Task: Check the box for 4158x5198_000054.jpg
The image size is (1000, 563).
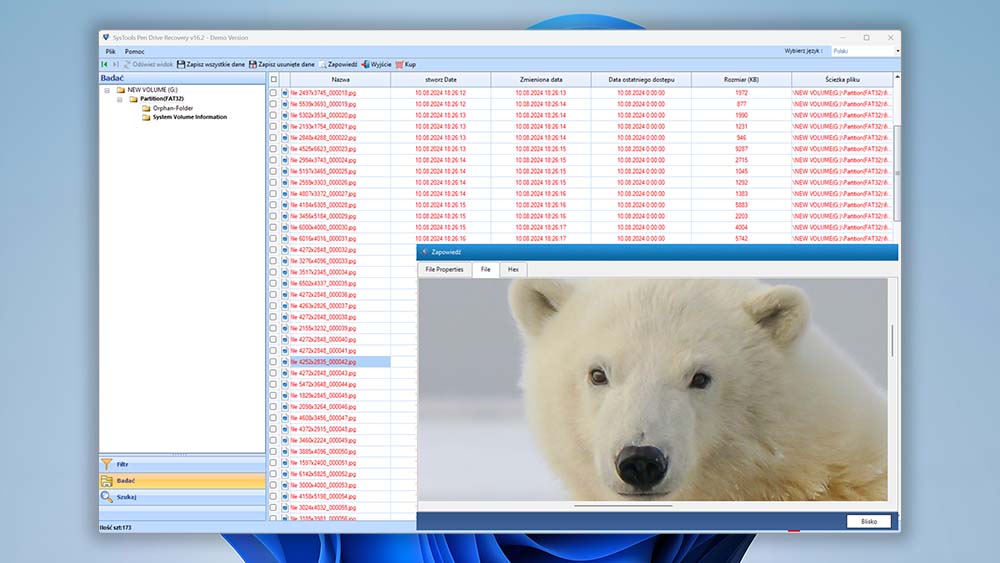Action: [274, 497]
